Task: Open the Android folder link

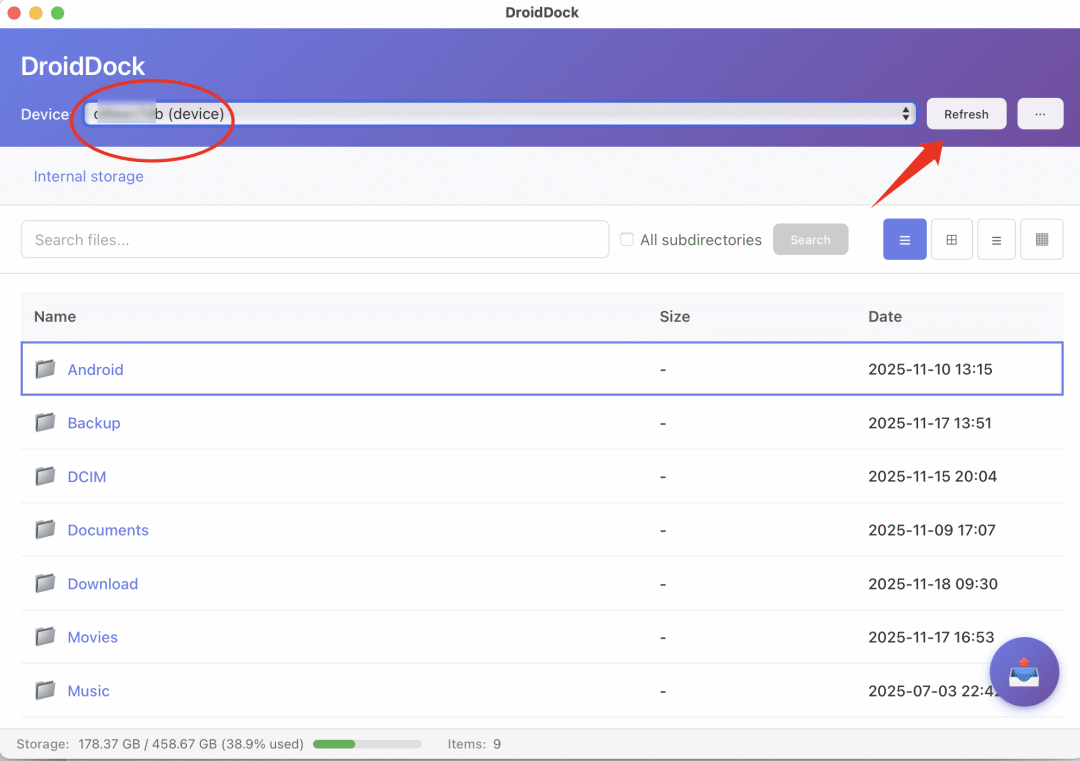Action: click(96, 370)
